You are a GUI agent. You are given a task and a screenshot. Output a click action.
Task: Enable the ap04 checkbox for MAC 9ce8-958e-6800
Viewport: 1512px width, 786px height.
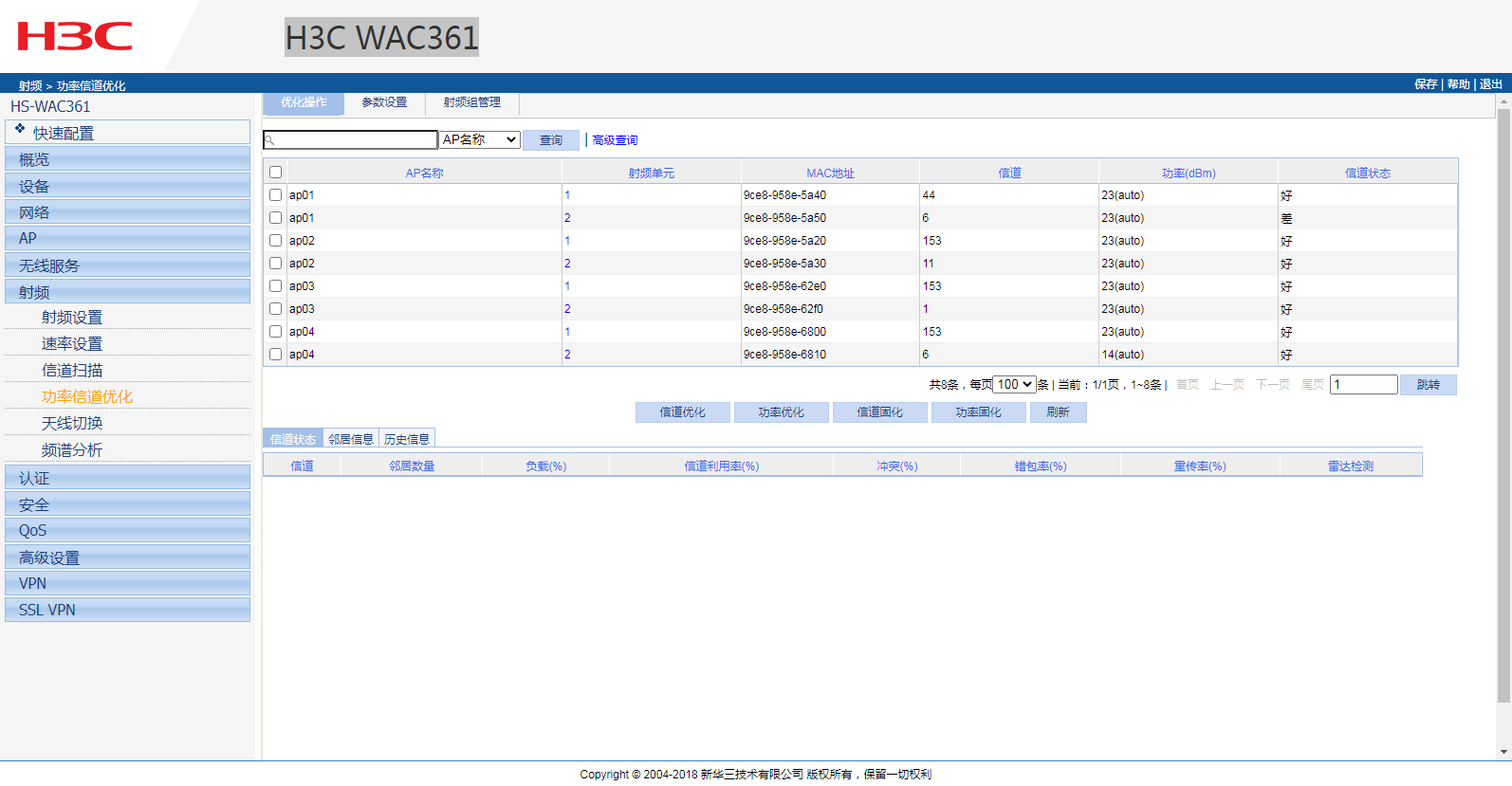(x=276, y=332)
